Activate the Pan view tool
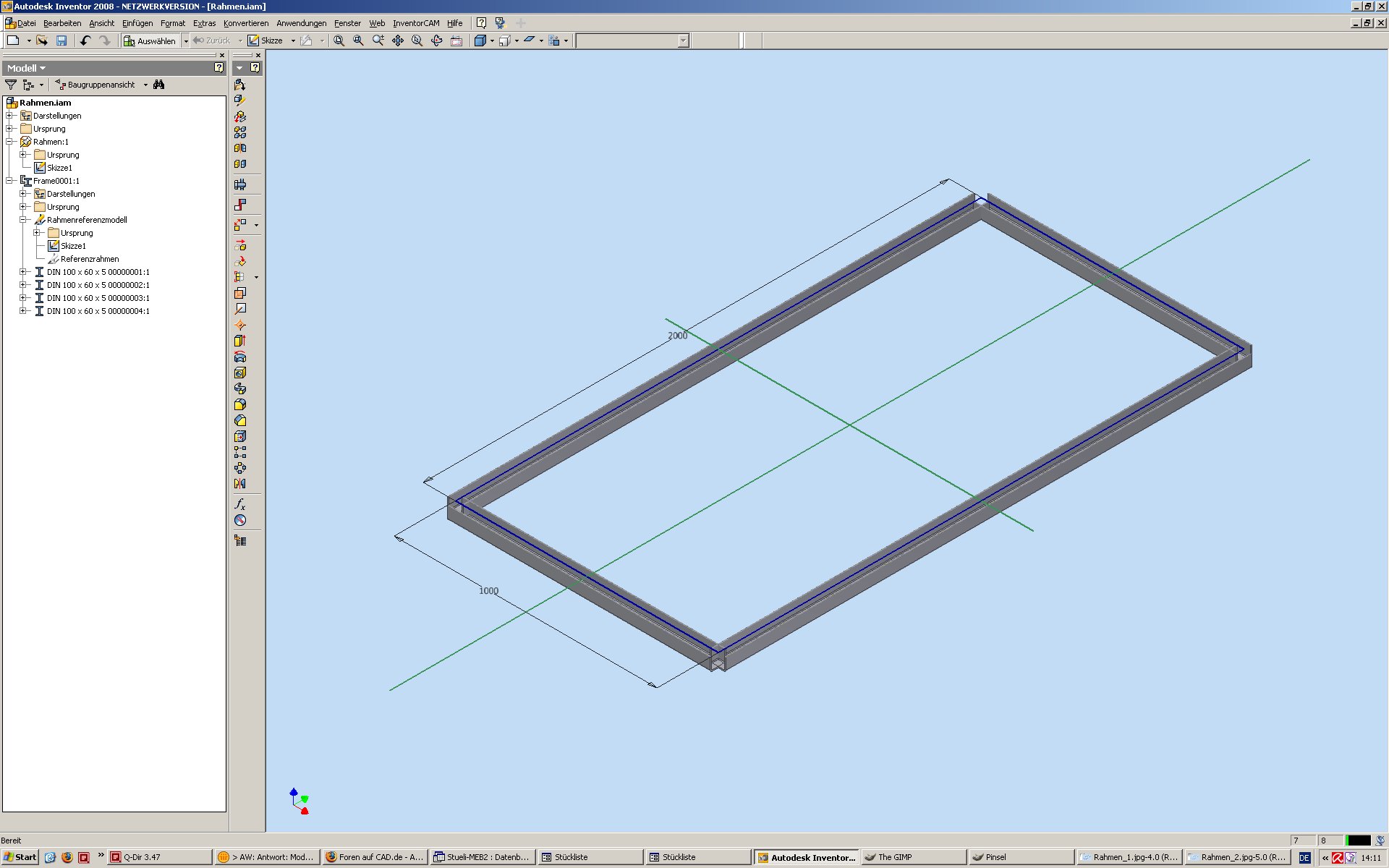 tap(398, 41)
